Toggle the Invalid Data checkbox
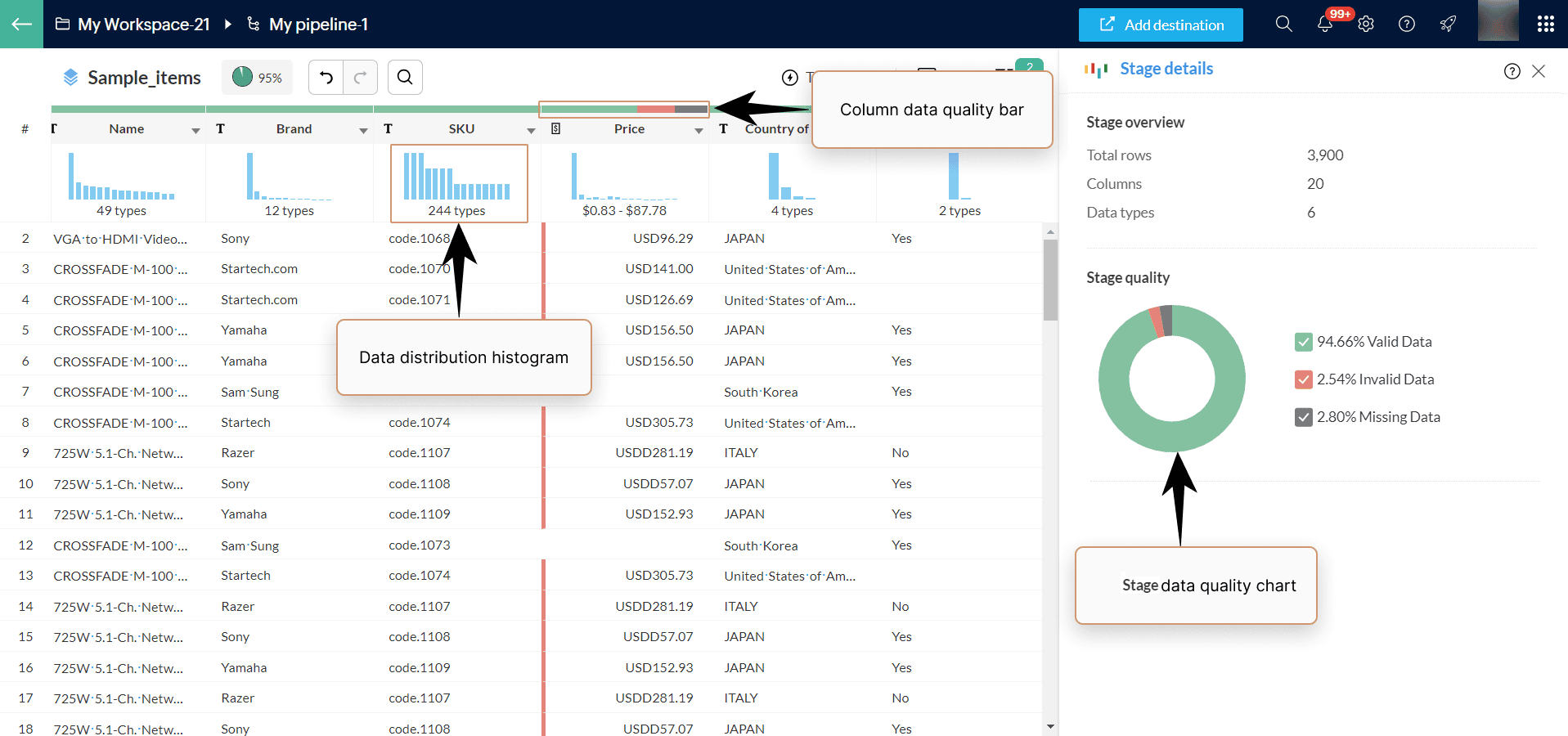Image resolution: width=1568 pixels, height=736 pixels. tap(1304, 379)
